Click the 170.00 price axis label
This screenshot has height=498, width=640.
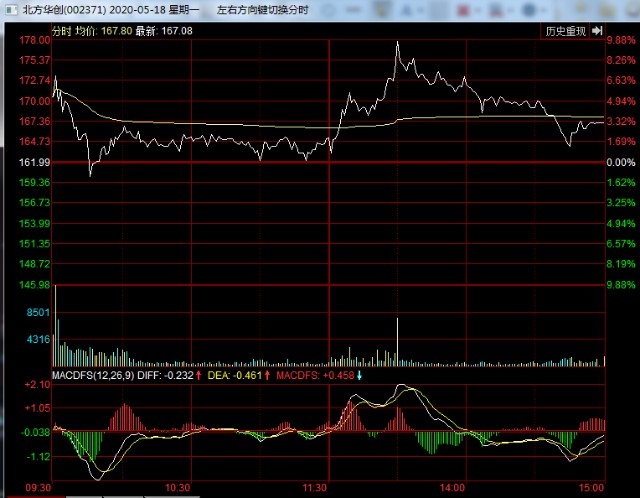coord(35,101)
